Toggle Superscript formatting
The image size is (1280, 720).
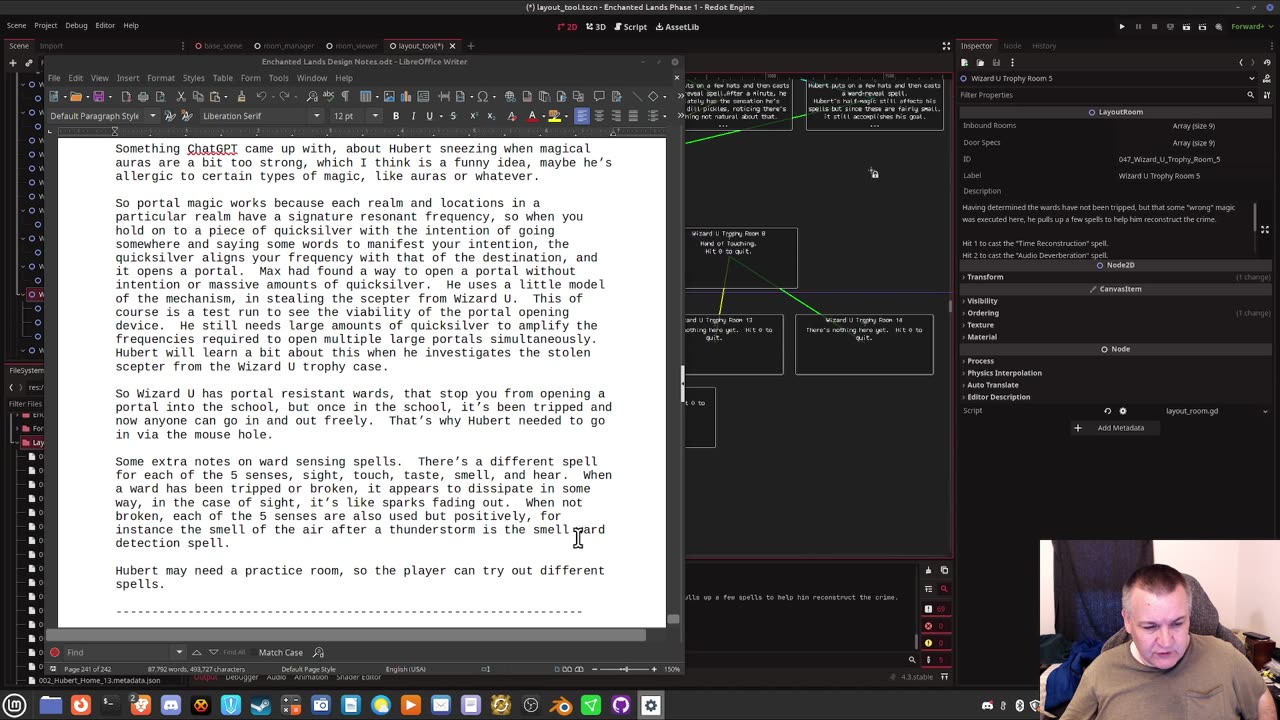click(473, 116)
